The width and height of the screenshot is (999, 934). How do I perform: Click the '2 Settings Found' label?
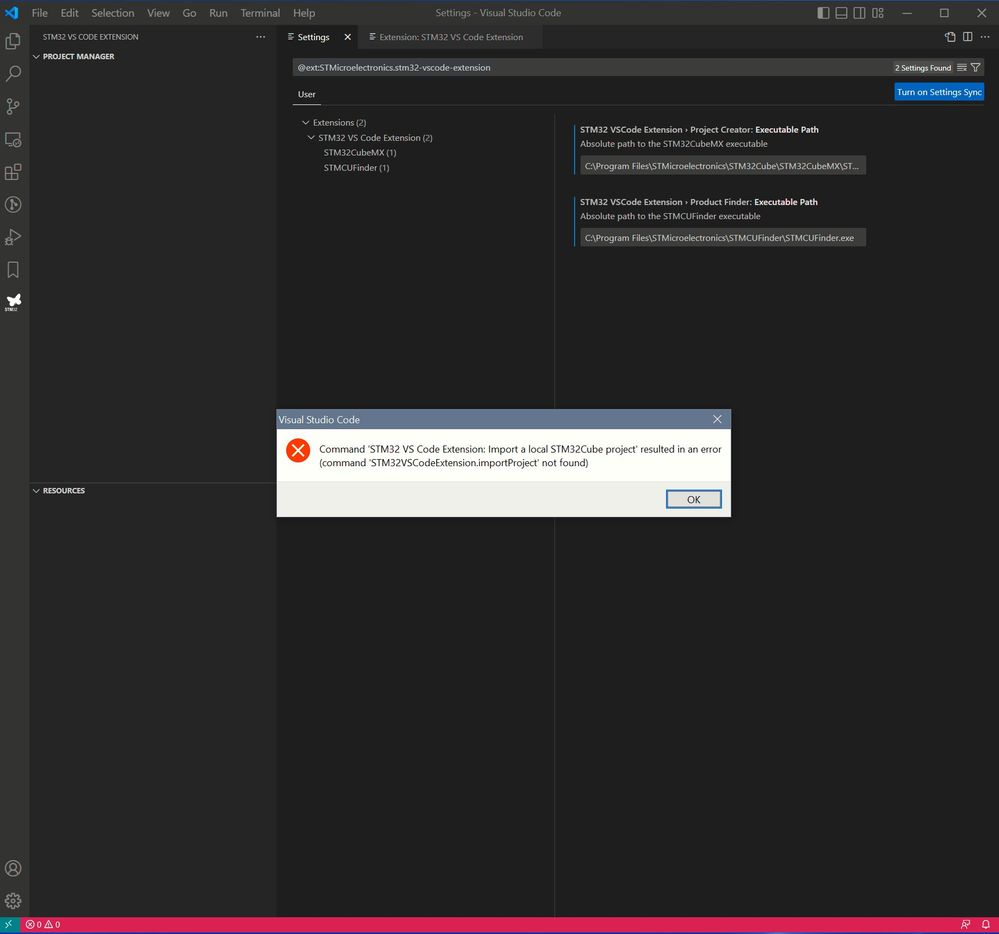pos(923,68)
